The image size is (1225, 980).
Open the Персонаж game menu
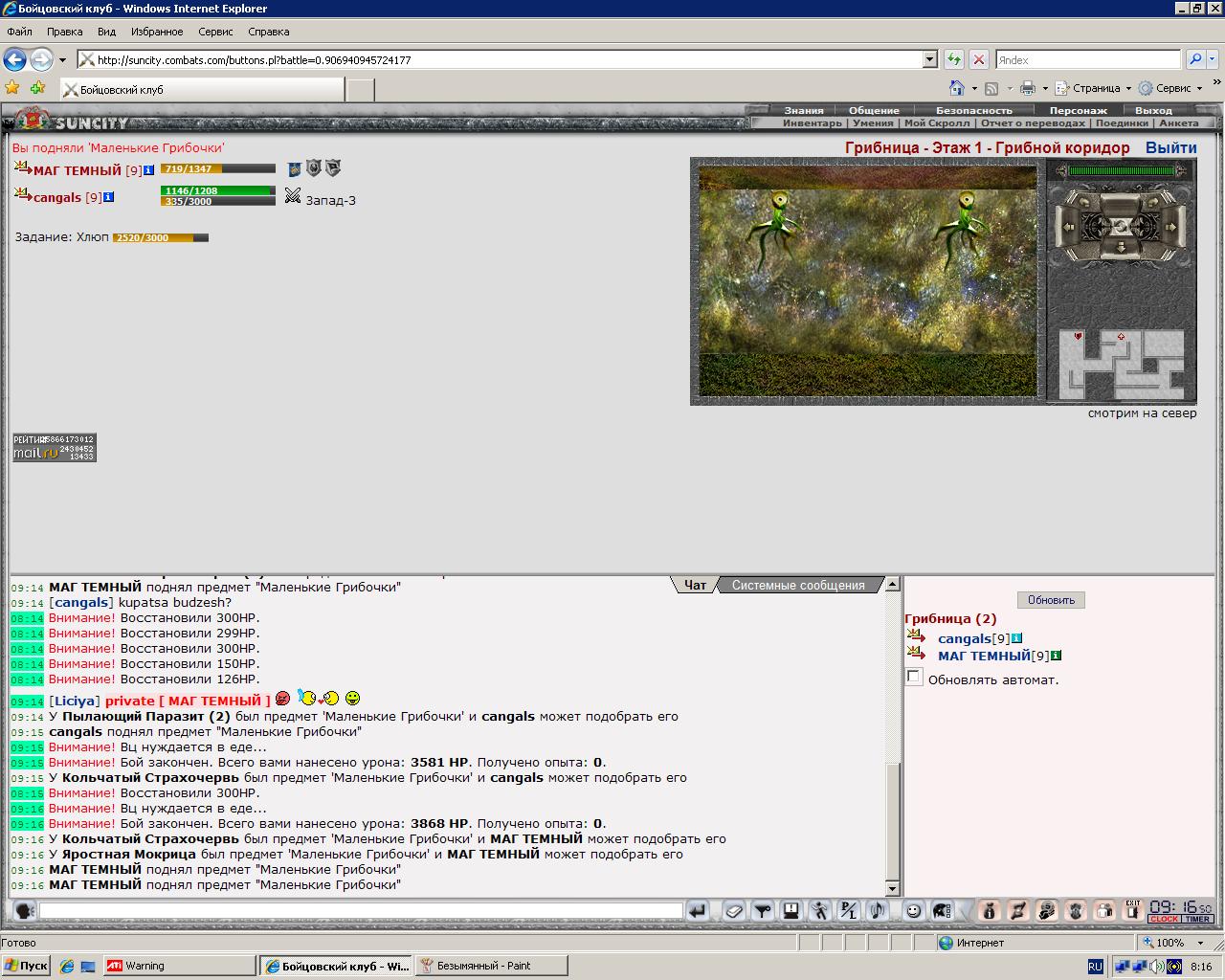(x=1078, y=111)
